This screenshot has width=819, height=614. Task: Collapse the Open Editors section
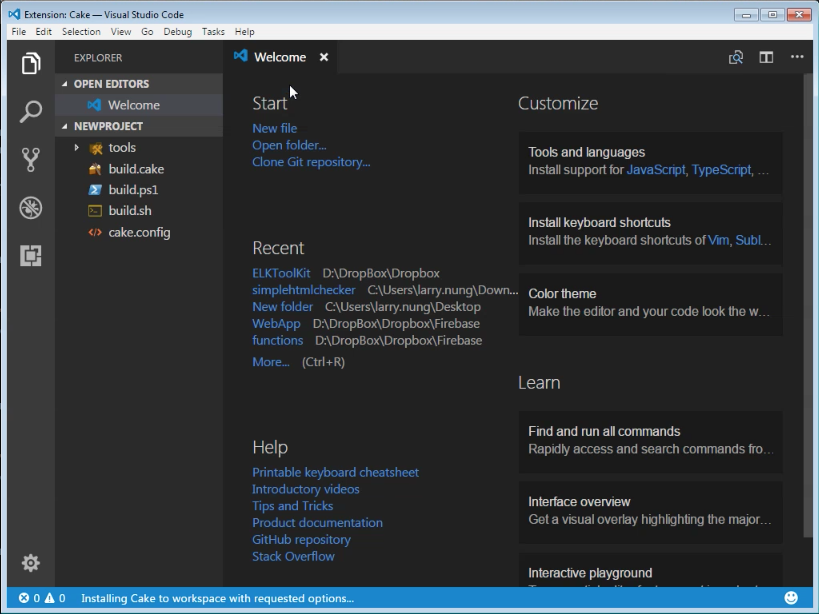[x=65, y=84]
